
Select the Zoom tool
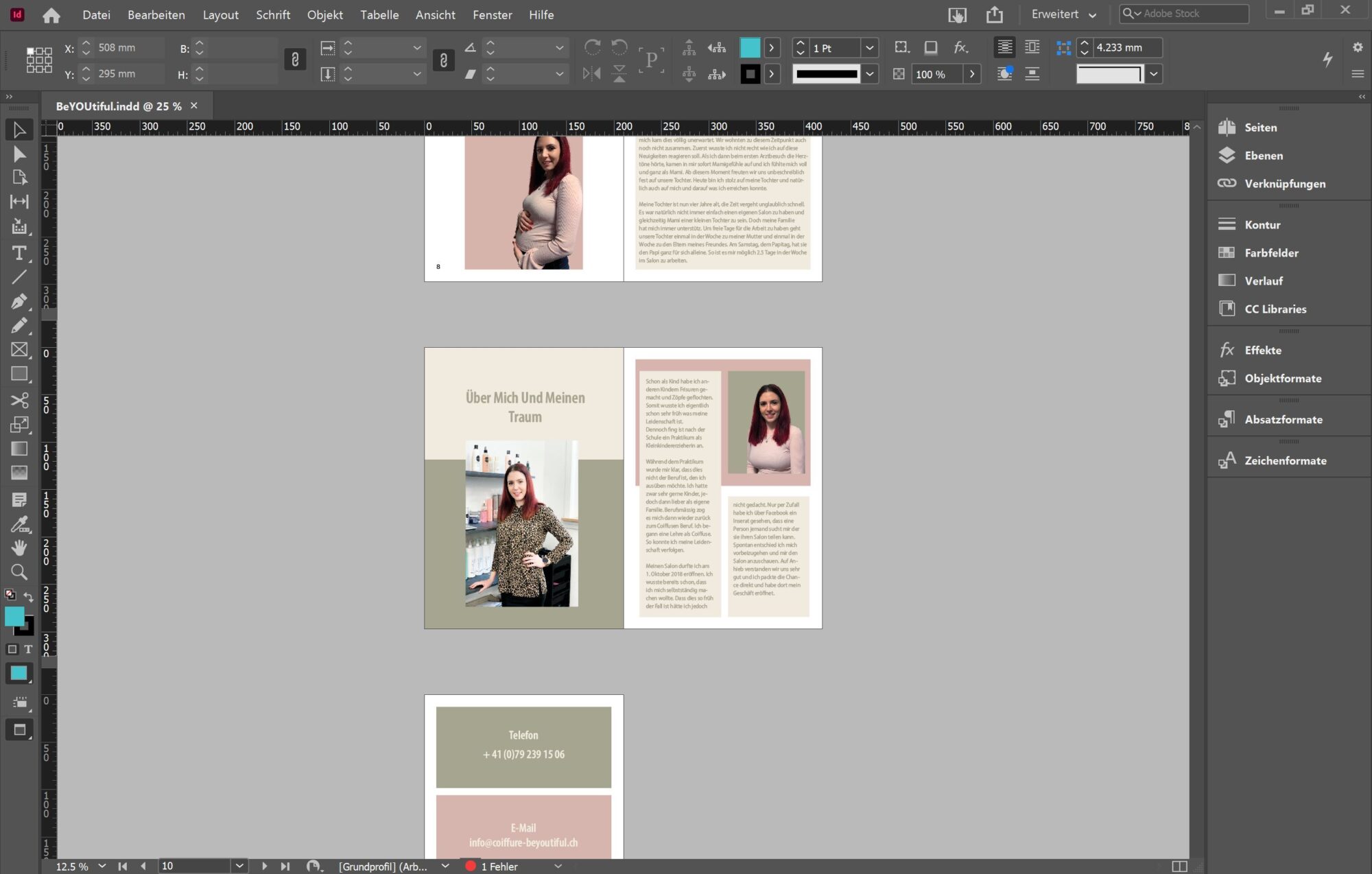pos(19,572)
